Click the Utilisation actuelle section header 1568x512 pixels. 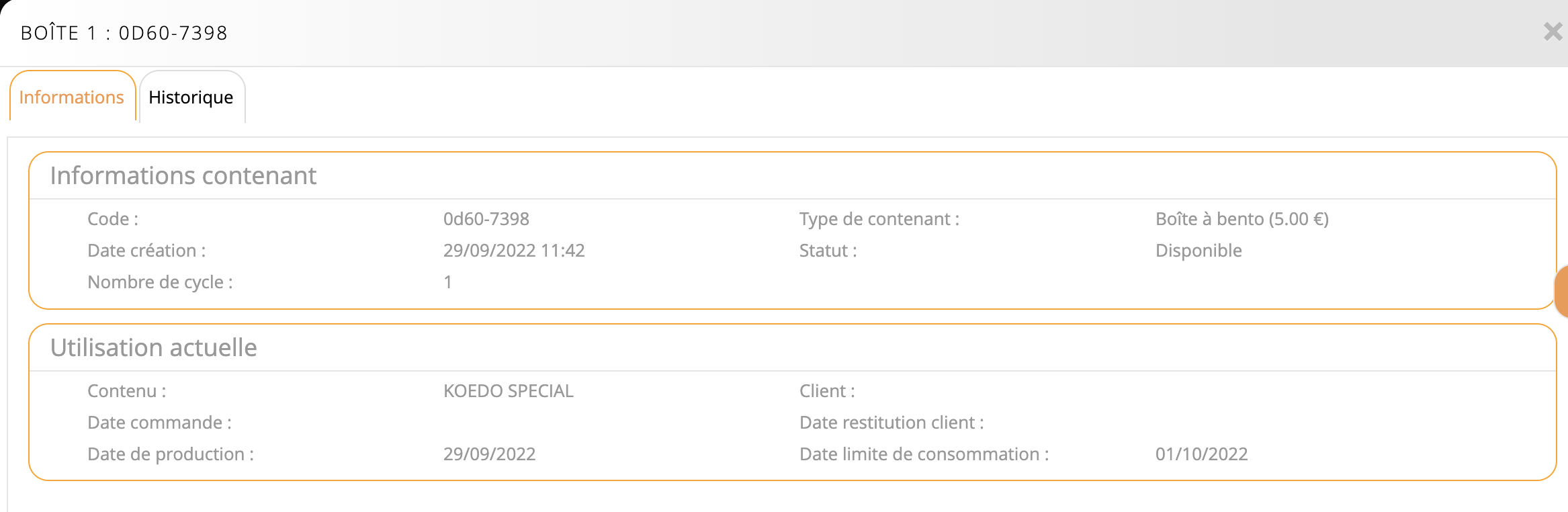[154, 348]
